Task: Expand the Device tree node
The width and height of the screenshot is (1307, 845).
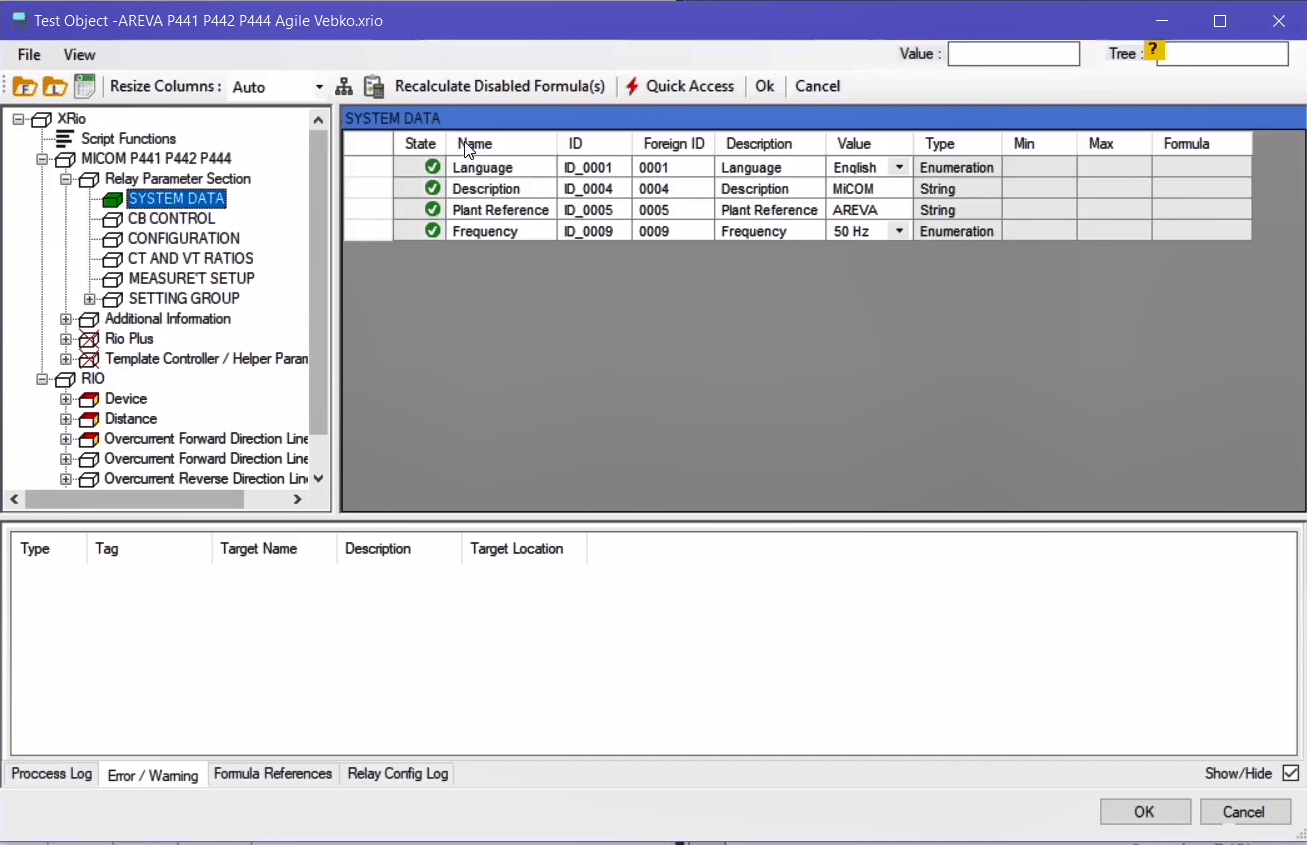Action: [66, 399]
